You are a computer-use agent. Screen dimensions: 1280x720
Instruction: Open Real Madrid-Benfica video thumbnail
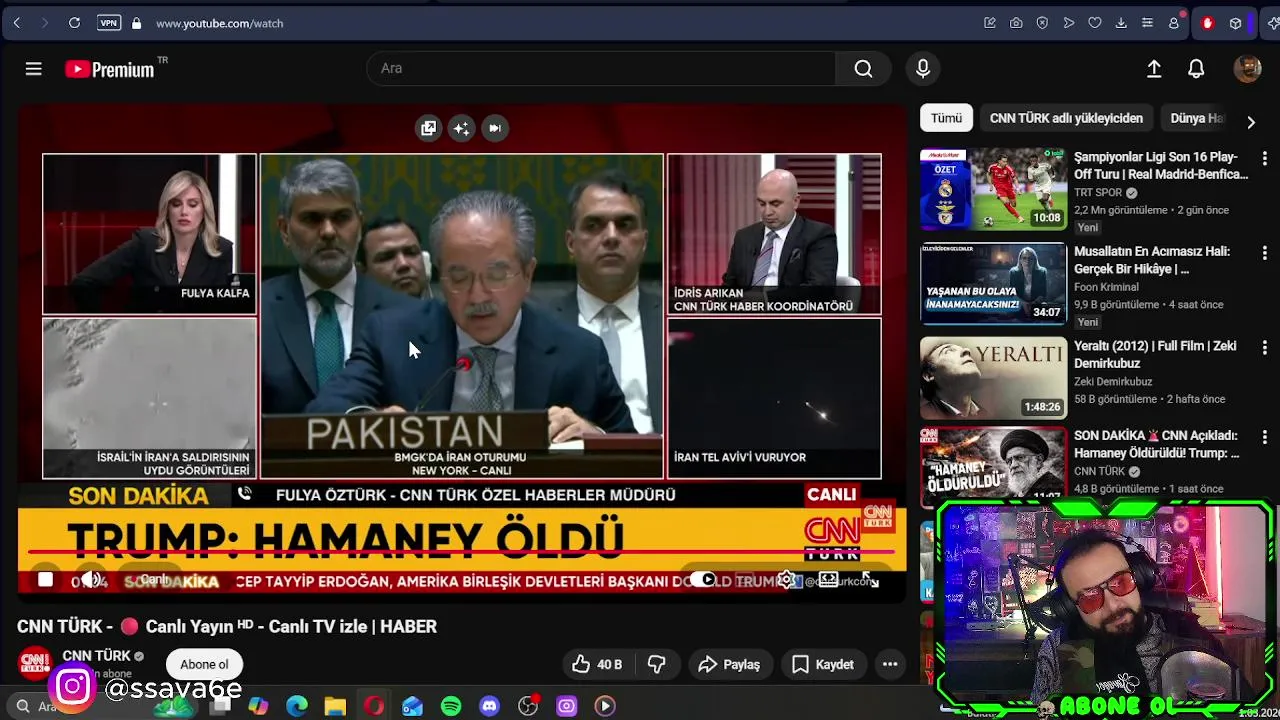coord(993,190)
